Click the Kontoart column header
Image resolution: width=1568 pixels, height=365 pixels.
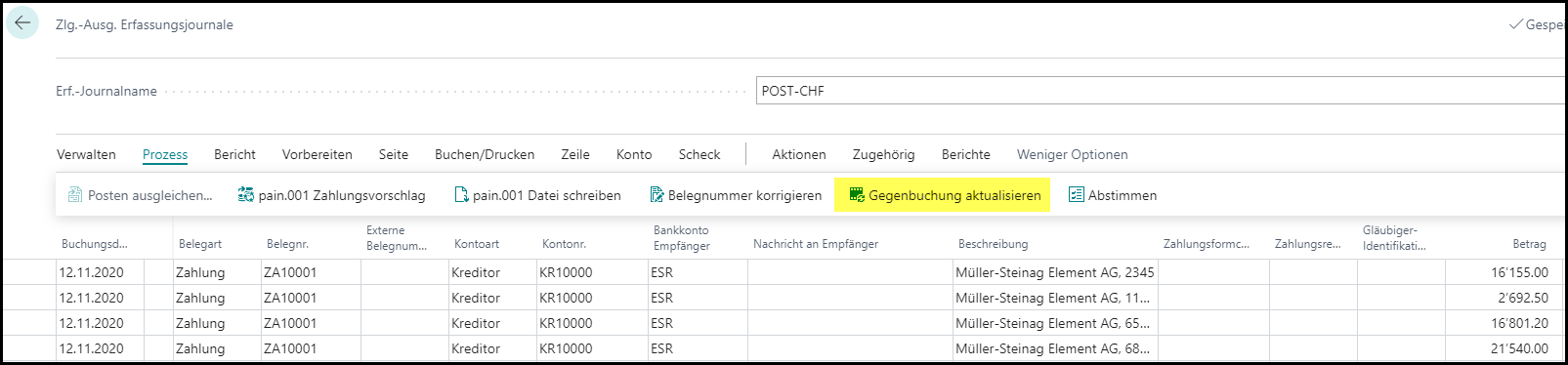pyautogui.click(x=477, y=244)
